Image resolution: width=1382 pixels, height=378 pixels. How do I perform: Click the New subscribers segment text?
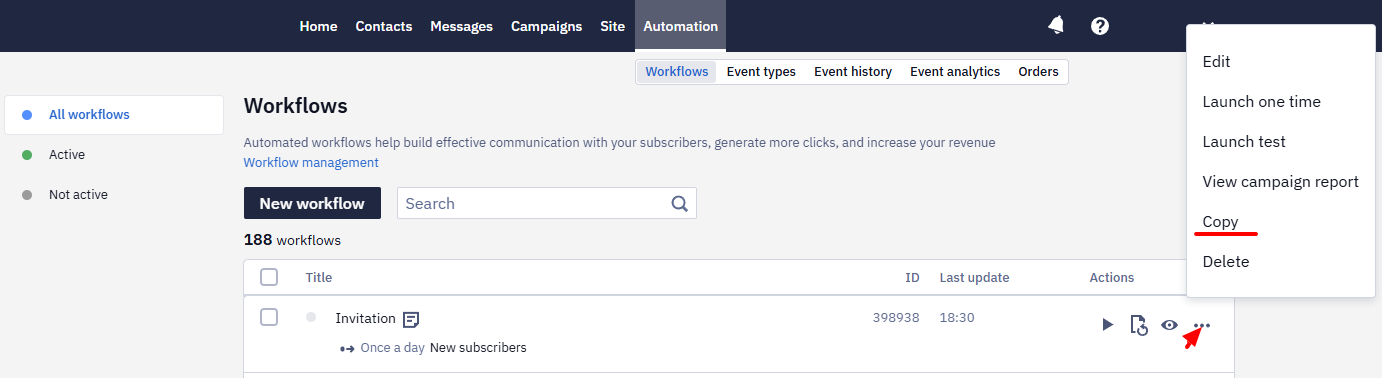coord(478,348)
